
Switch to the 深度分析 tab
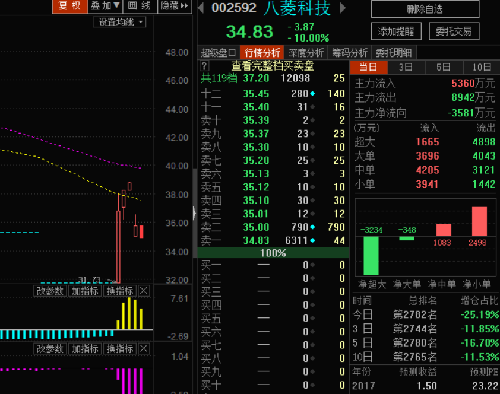(x=306, y=53)
